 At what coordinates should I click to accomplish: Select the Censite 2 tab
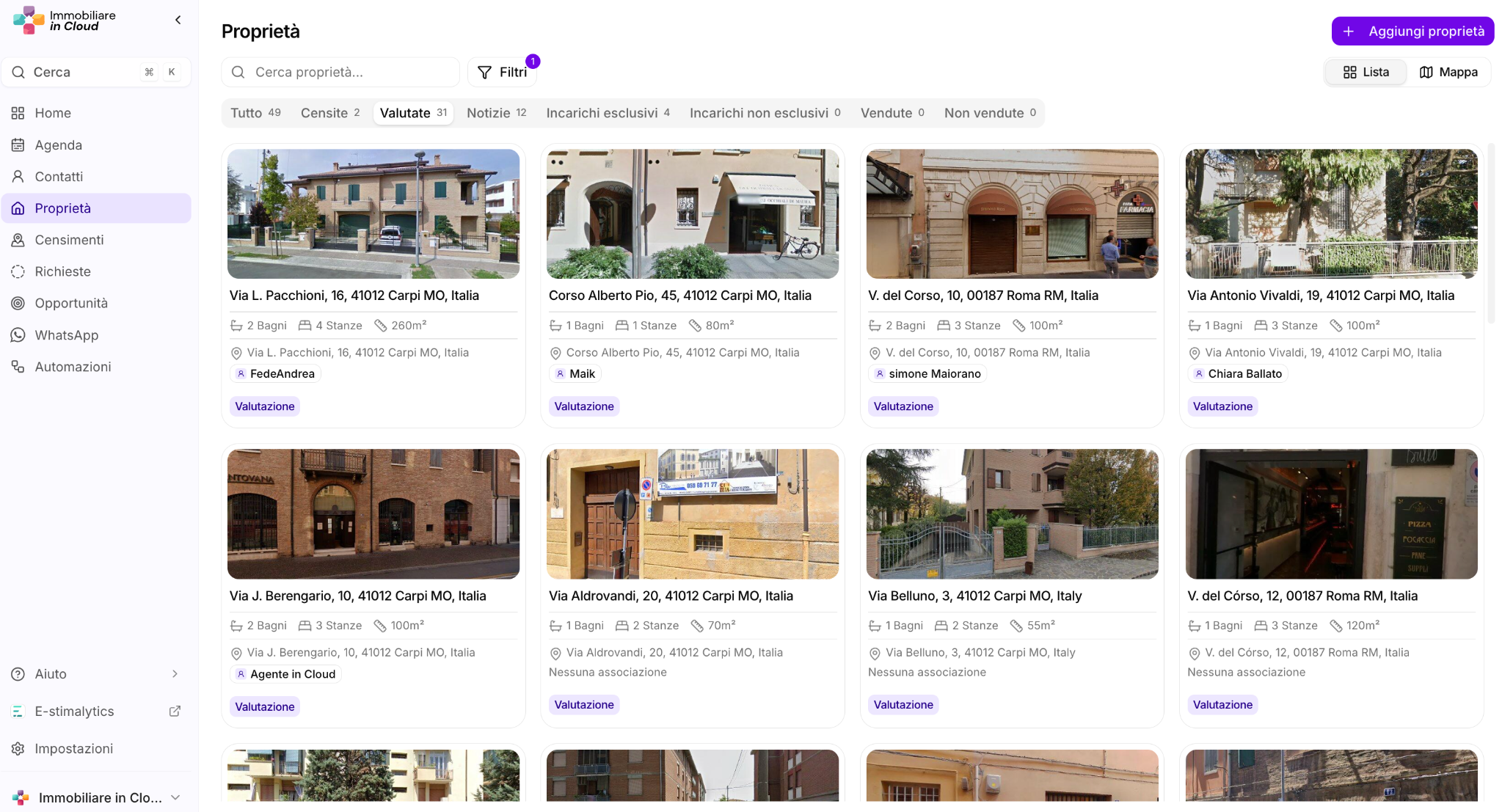[330, 113]
